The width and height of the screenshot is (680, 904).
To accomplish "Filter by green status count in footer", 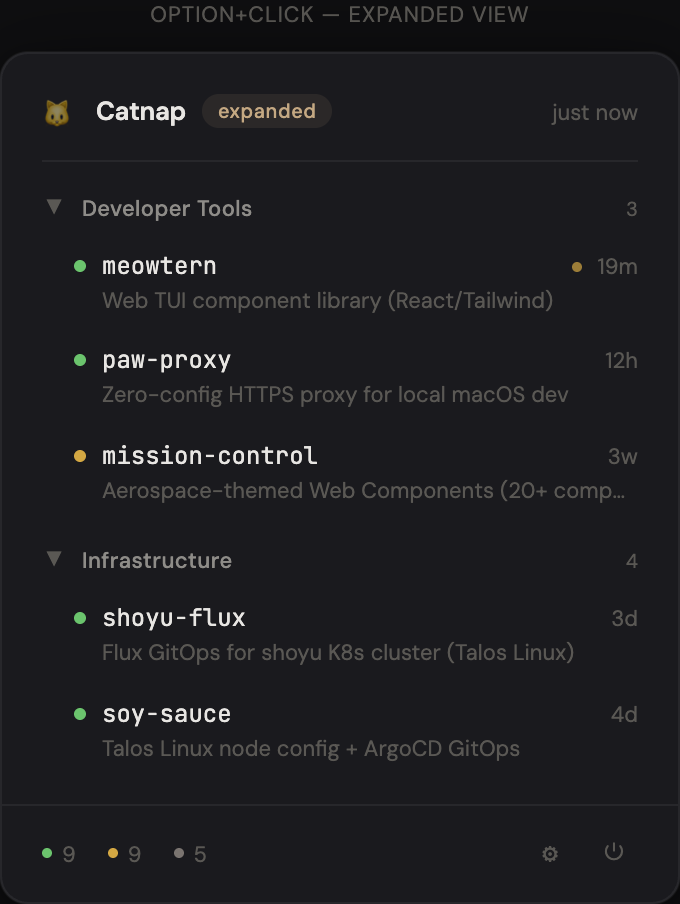I will click(58, 854).
